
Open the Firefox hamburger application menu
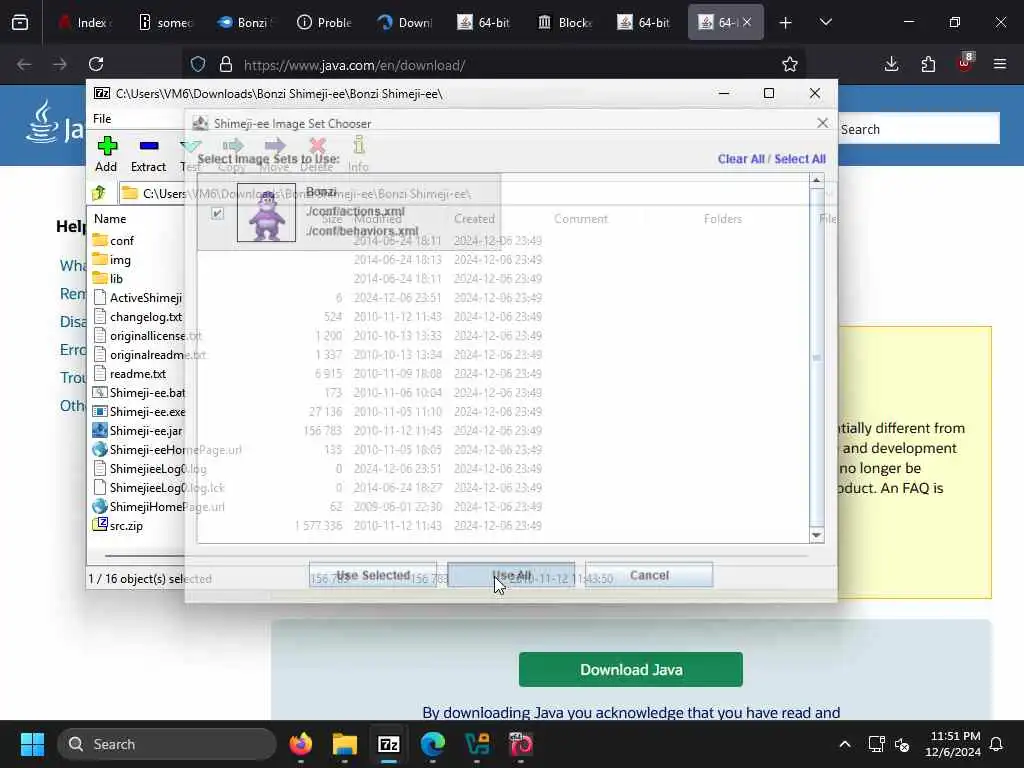(x=999, y=64)
